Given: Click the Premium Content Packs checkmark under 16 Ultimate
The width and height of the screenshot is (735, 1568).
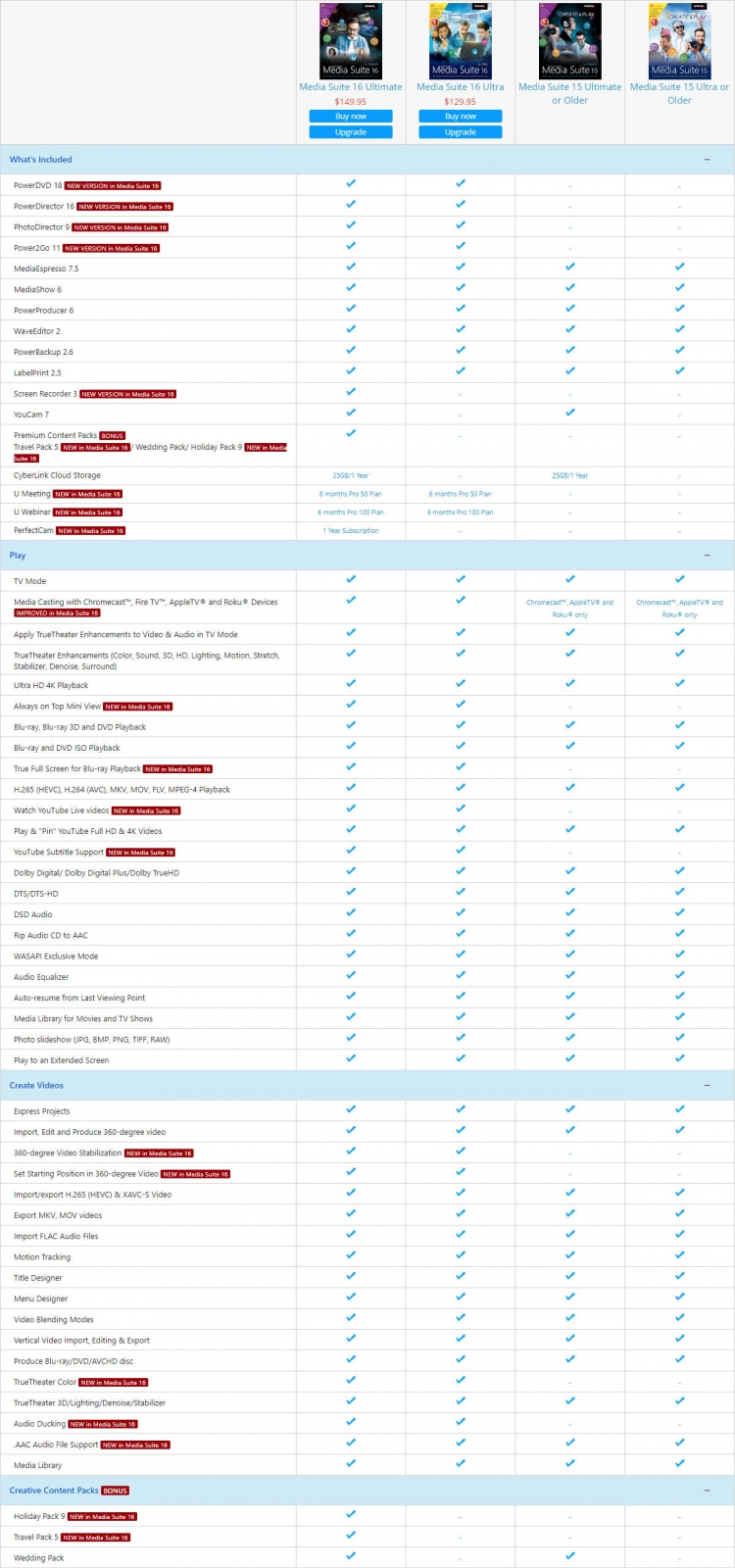Looking at the screenshot, I should click(x=351, y=433).
